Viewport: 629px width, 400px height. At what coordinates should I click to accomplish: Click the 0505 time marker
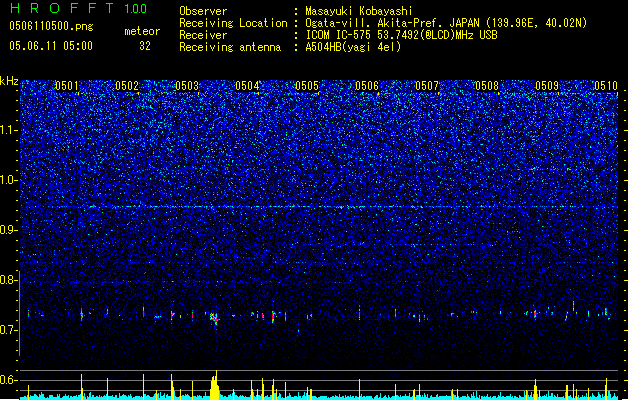[307, 86]
